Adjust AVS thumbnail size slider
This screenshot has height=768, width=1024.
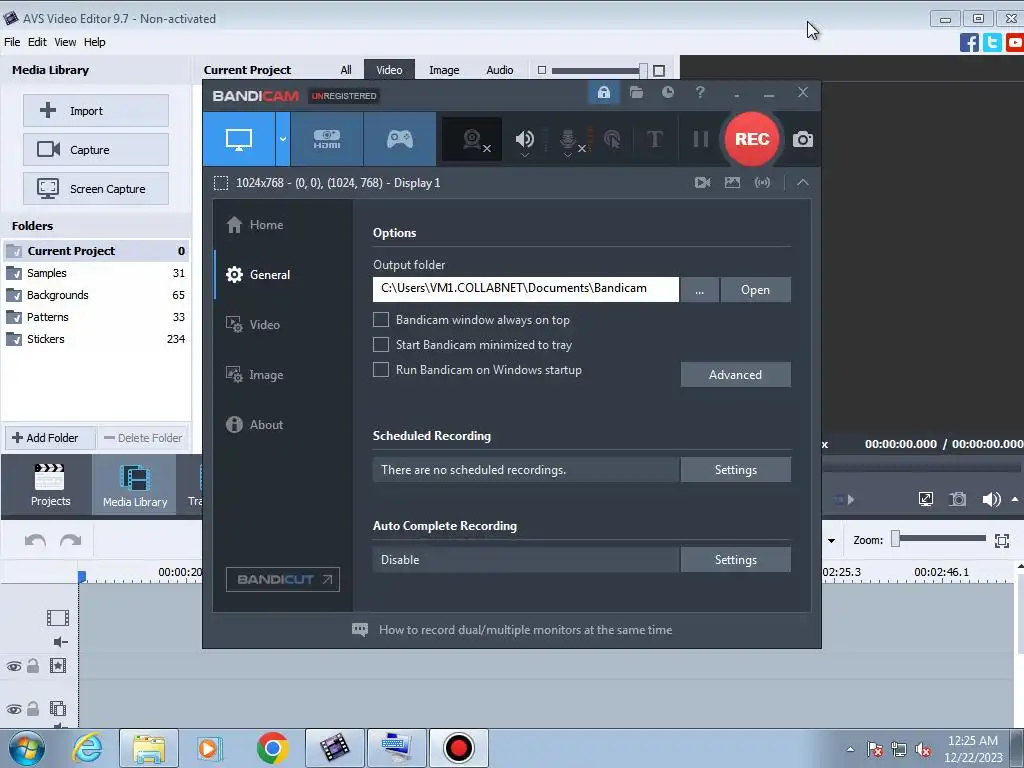pyautogui.click(x=643, y=70)
